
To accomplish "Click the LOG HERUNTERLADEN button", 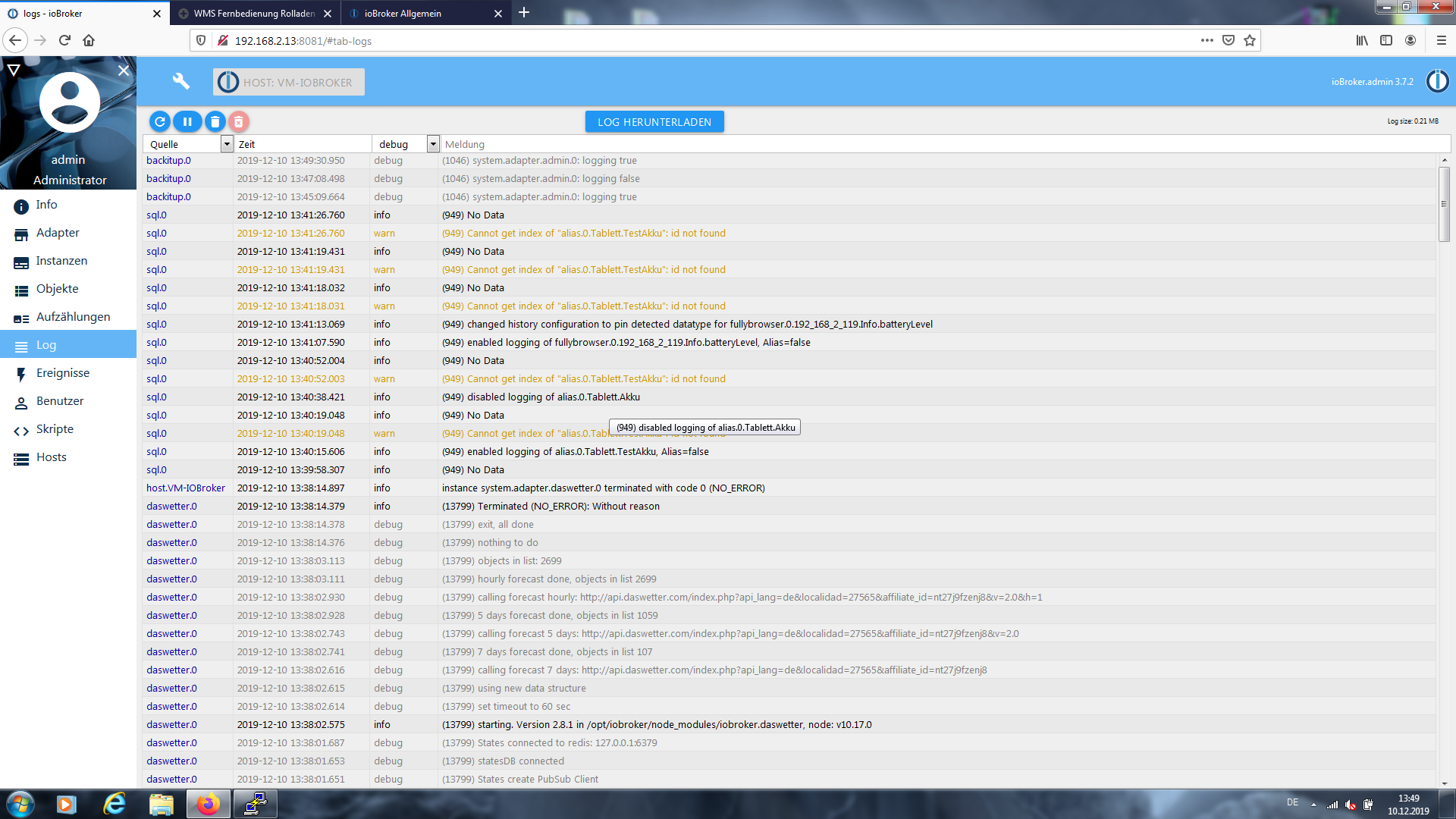I will click(x=654, y=122).
